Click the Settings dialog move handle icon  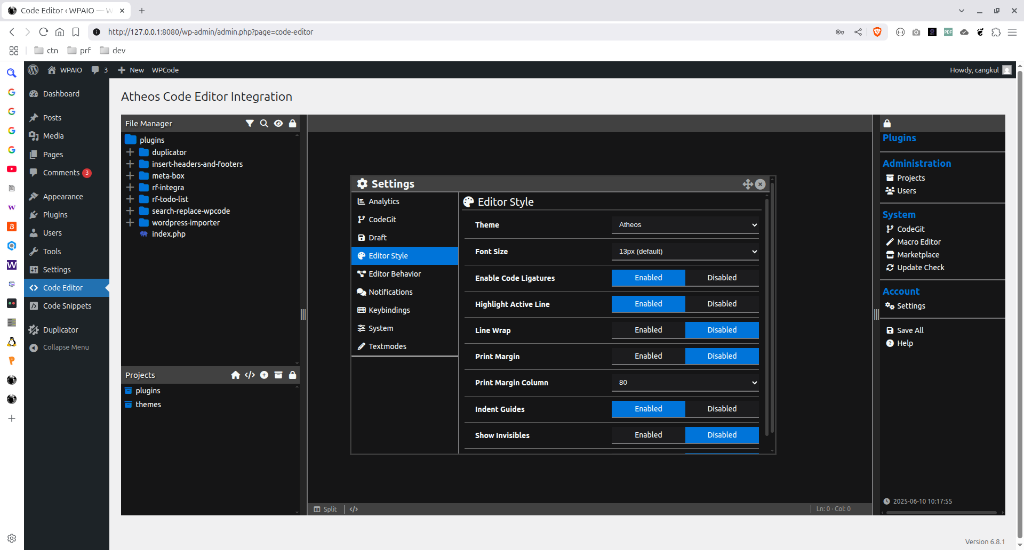click(748, 184)
